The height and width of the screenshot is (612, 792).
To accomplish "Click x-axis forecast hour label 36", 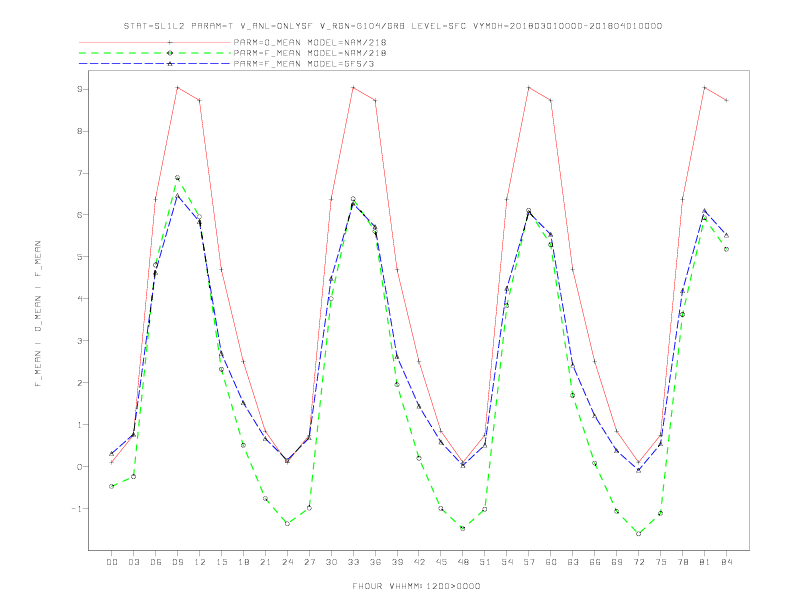I will 375,562.
